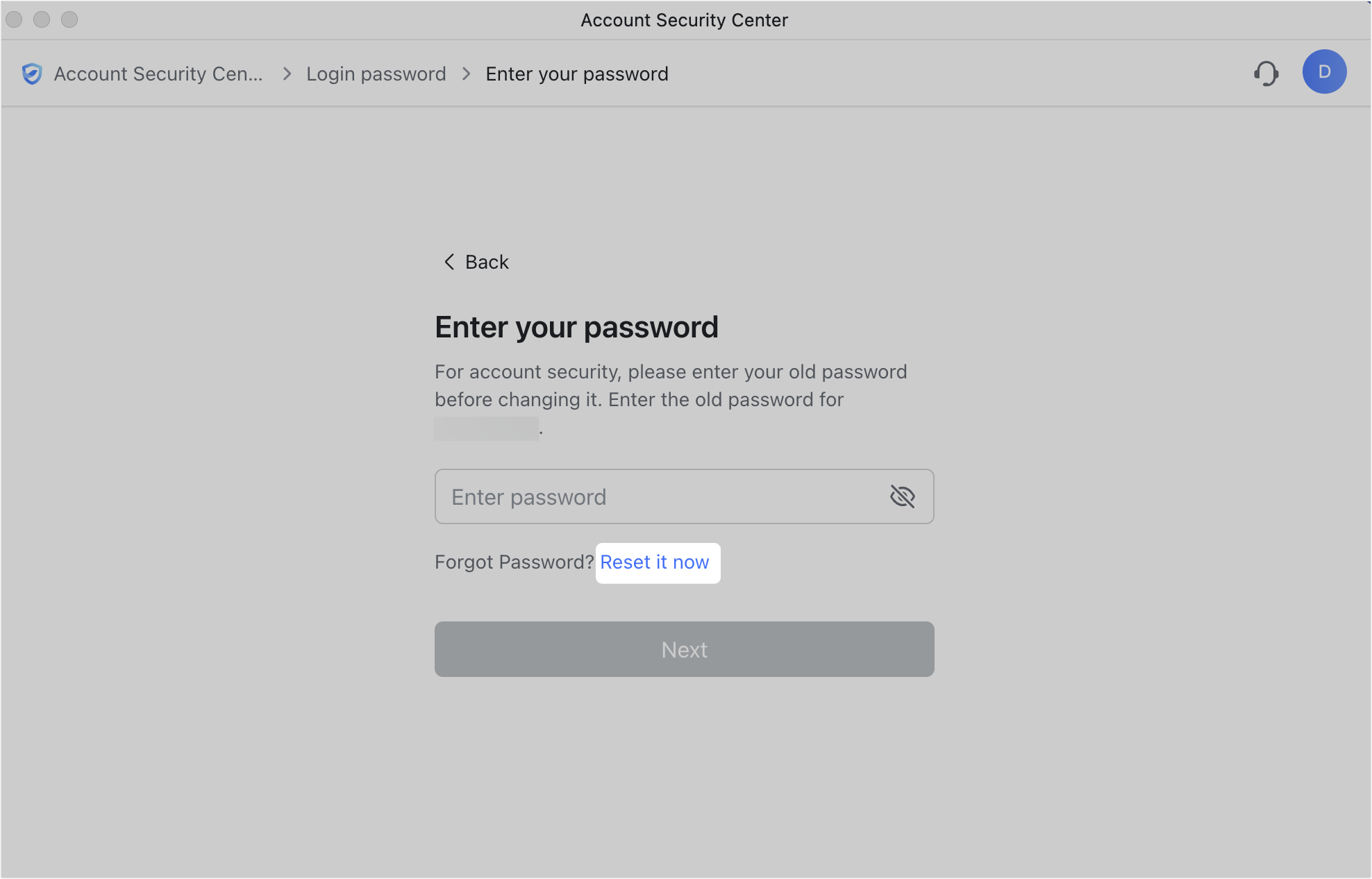
Task: Click the window title "Account Security Center"
Action: pos(685,19)
